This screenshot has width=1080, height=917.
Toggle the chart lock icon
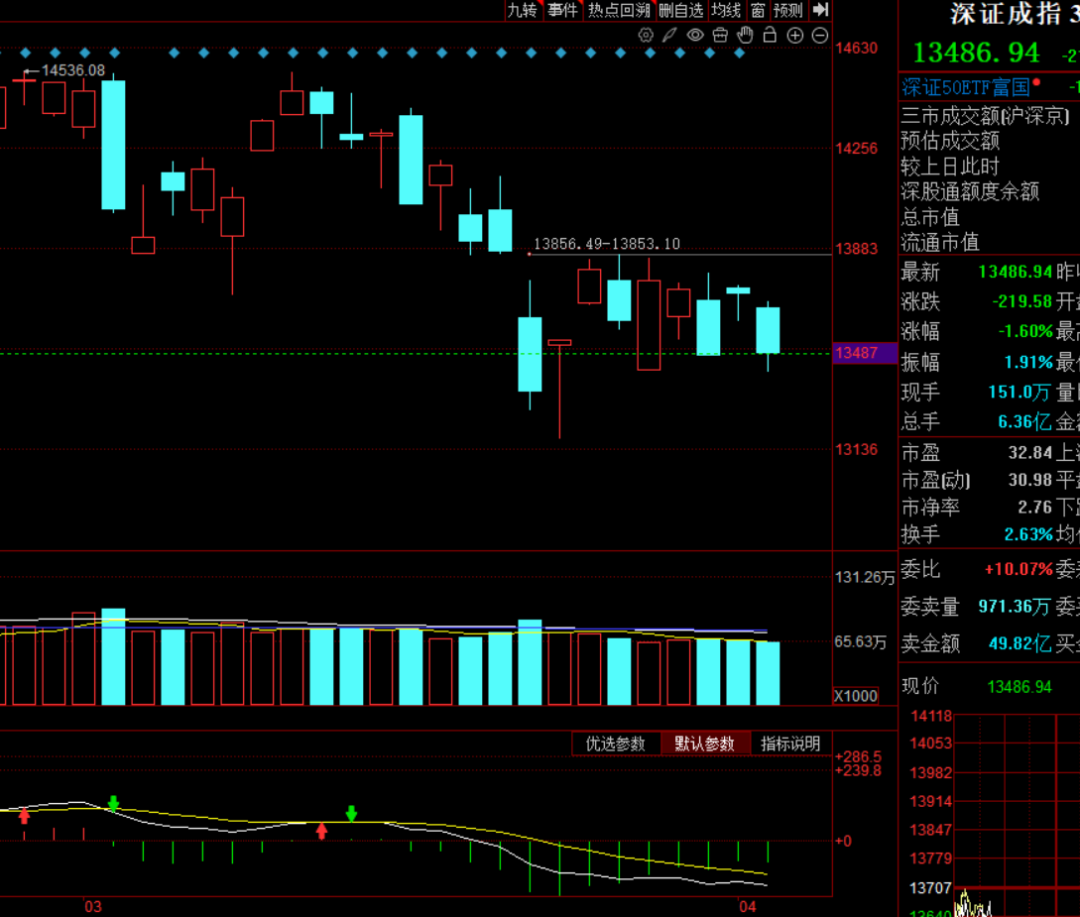coord(770,35)
